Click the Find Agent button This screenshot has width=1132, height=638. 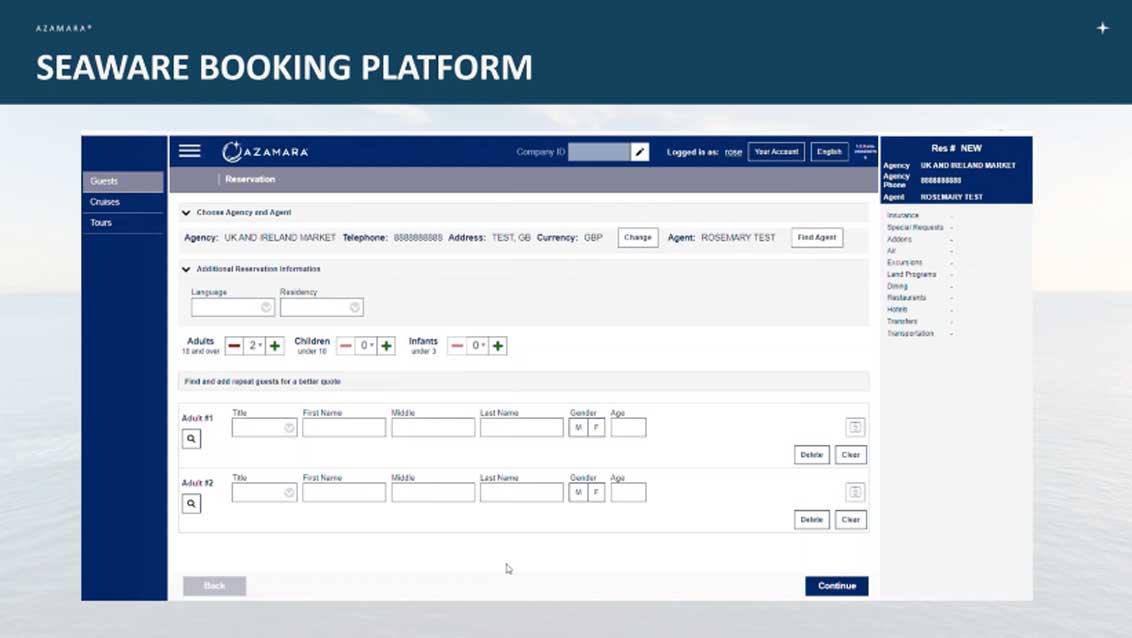point(816,238)
